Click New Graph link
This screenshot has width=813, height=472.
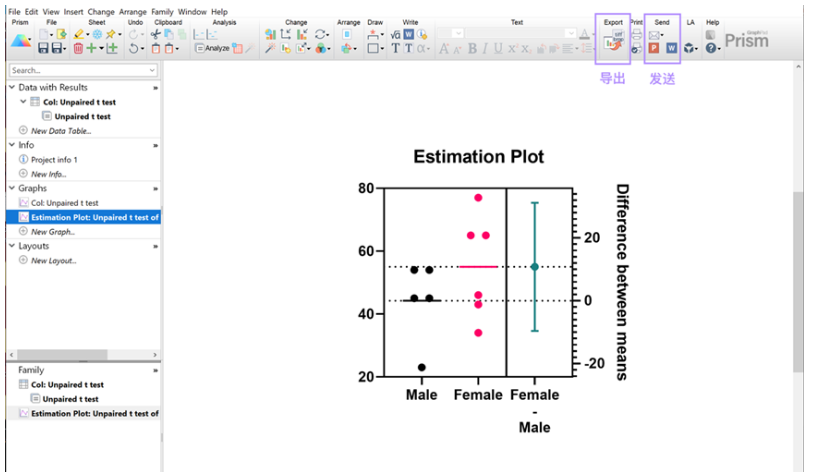point(52,231)
